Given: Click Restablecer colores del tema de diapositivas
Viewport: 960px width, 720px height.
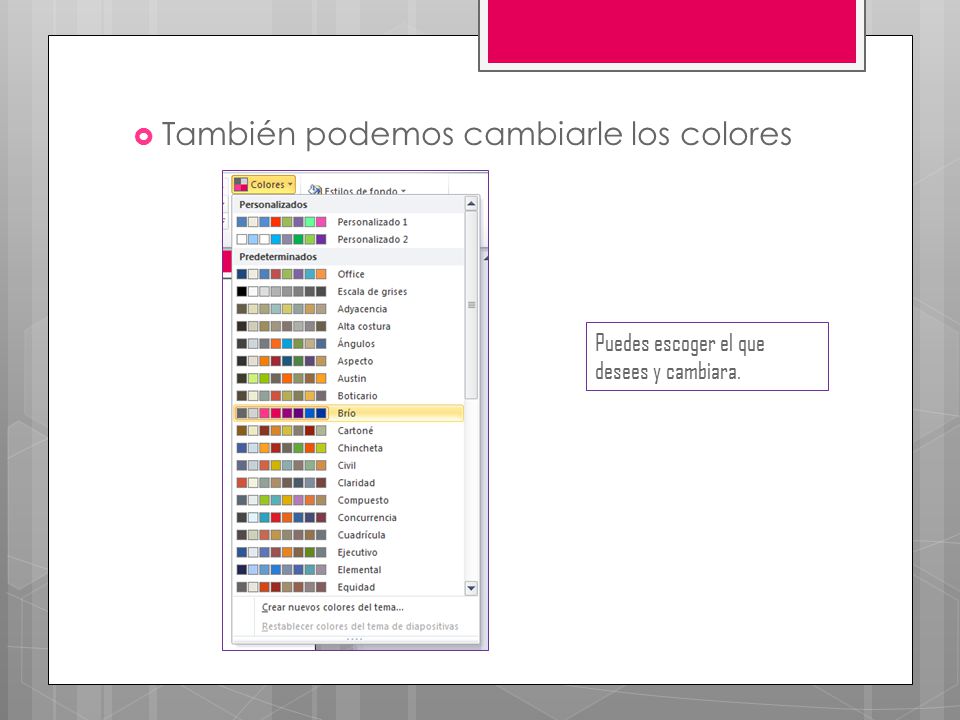Looking at the screenshot, I should 360,626.
